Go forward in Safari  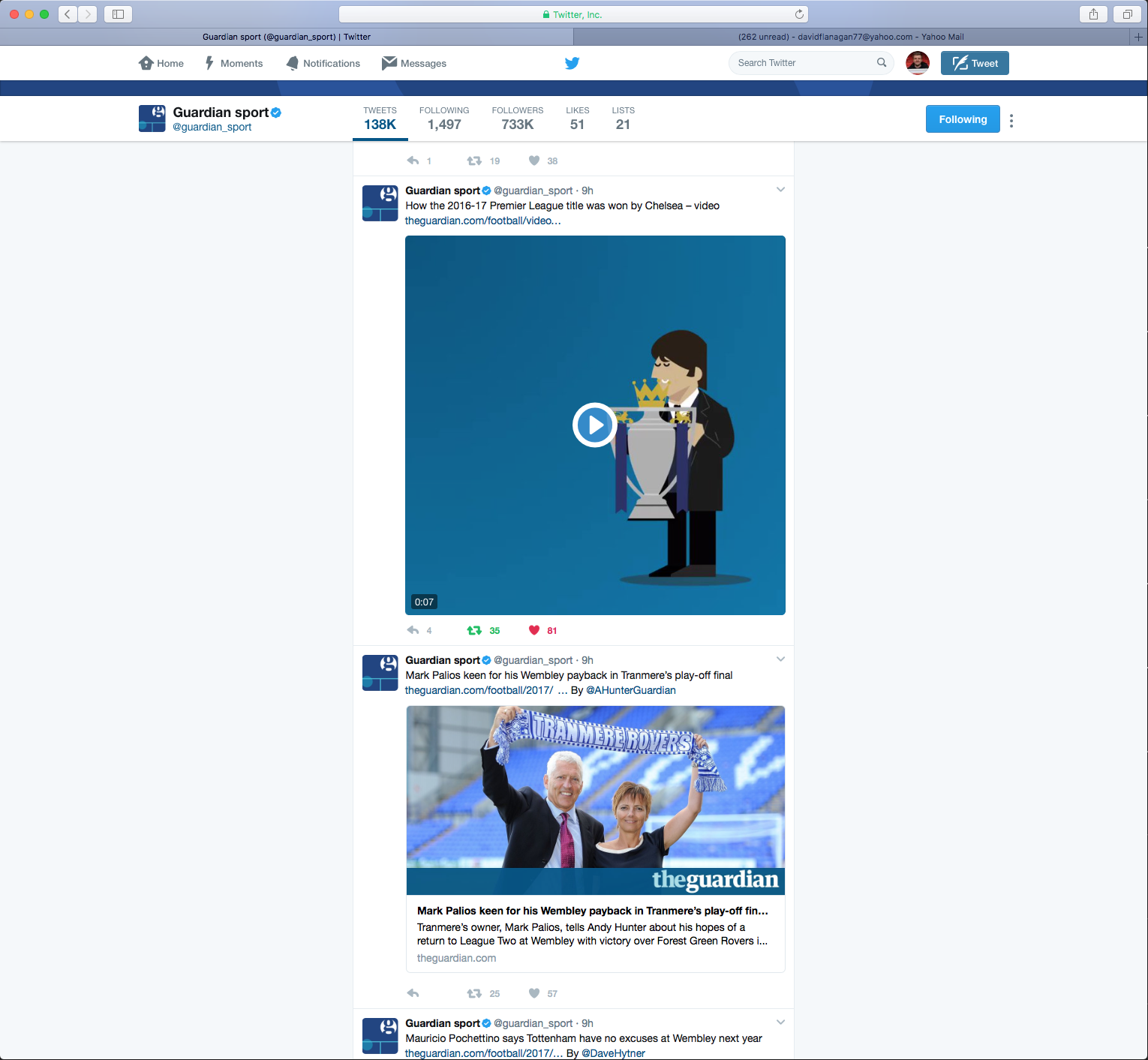(x=88, y=14)
